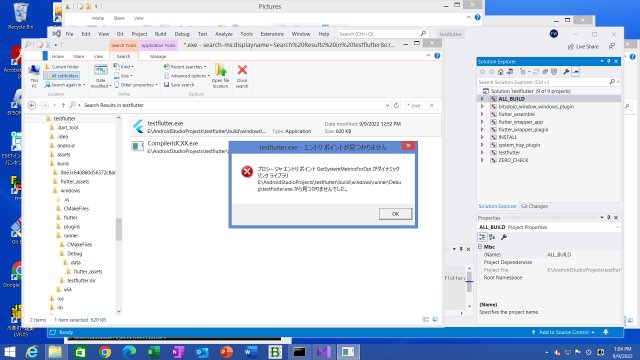Open the Search again in dropdown
The width and height of the screenshot is (640, 360).
(x=65, y=85)
